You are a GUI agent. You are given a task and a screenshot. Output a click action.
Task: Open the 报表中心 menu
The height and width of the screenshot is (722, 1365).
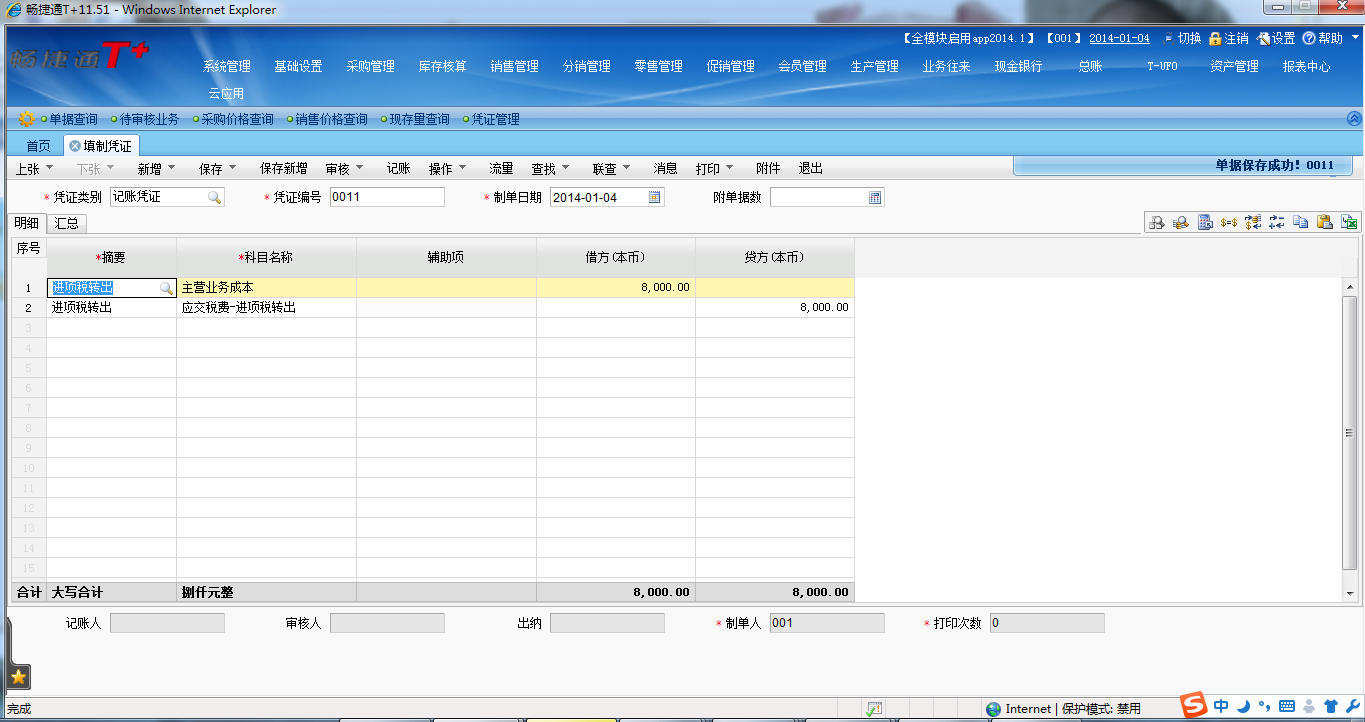1307,66
